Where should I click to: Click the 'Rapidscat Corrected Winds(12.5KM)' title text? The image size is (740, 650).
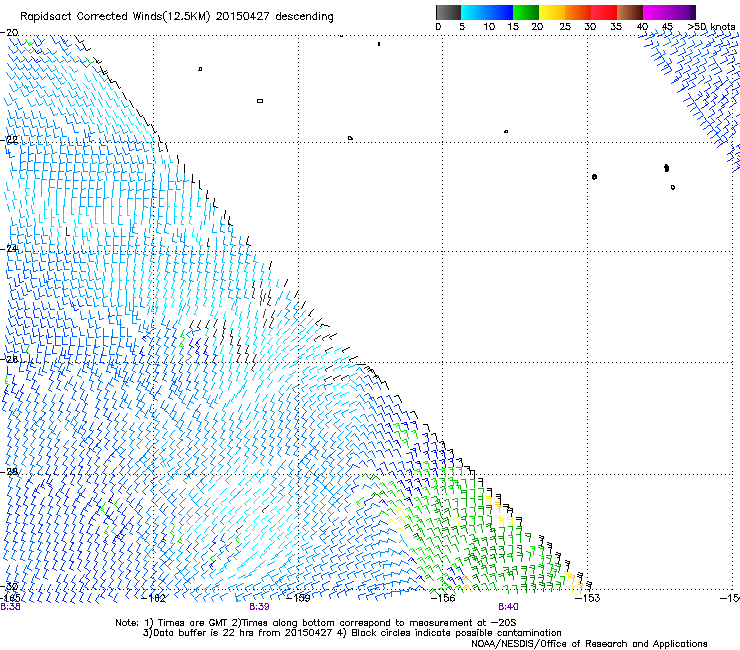click(115, 17)
